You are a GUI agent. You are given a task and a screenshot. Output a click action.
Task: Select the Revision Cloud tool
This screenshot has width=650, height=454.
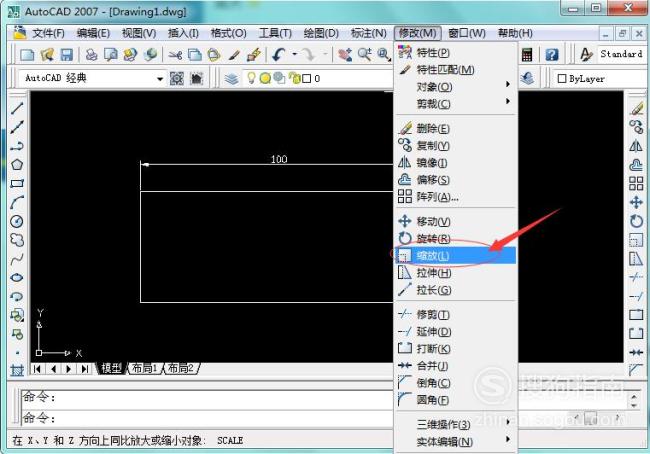17,240
